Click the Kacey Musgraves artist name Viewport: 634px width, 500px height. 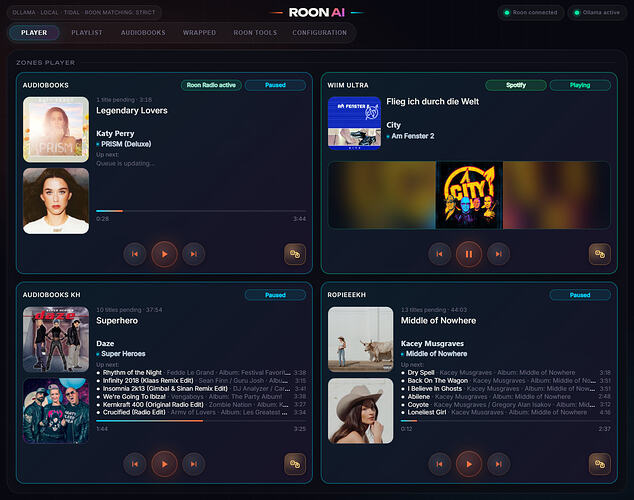[432, 344]
